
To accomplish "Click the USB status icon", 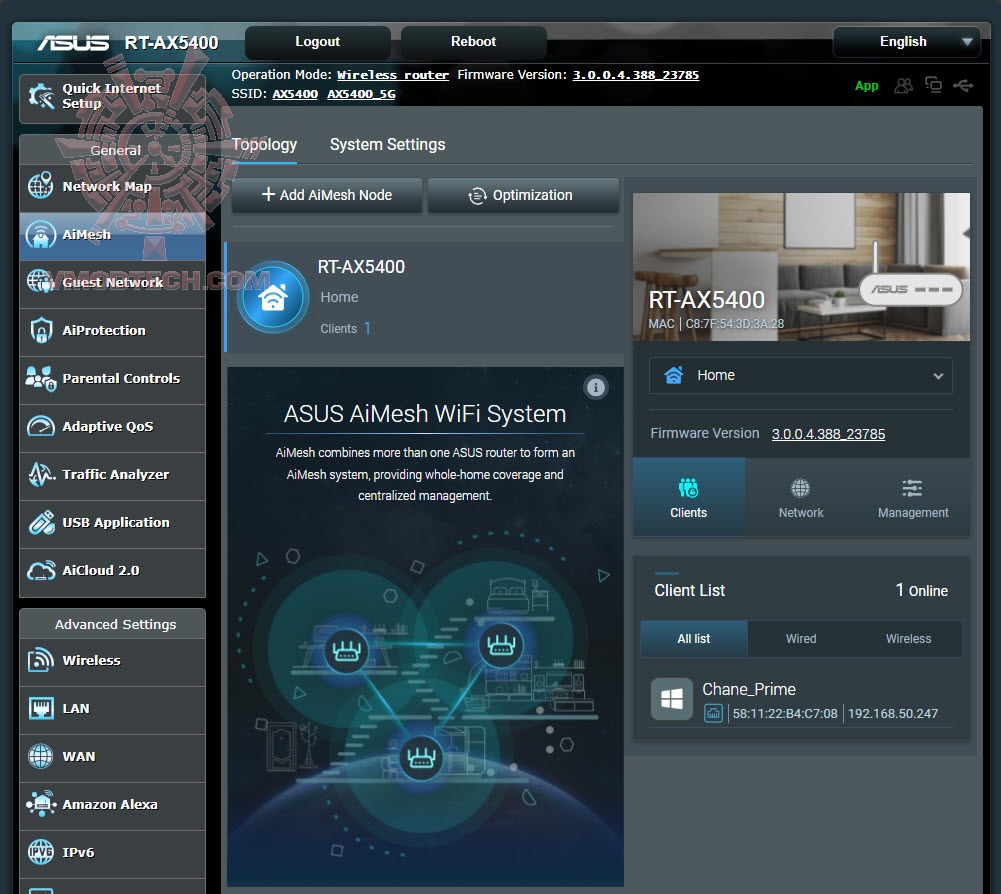I will [x=963, y=85].
